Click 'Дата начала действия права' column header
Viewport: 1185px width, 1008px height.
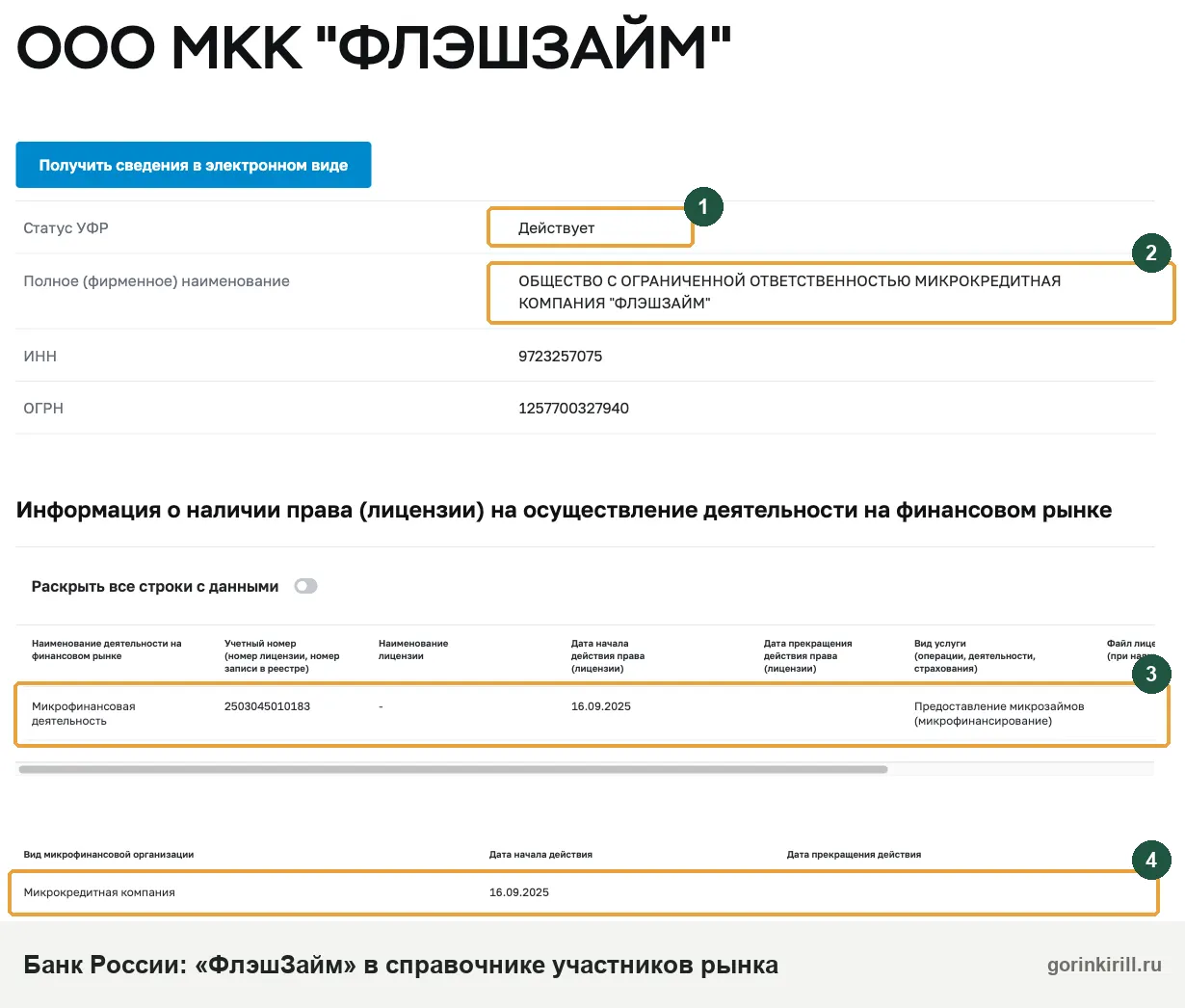[607, 655]
